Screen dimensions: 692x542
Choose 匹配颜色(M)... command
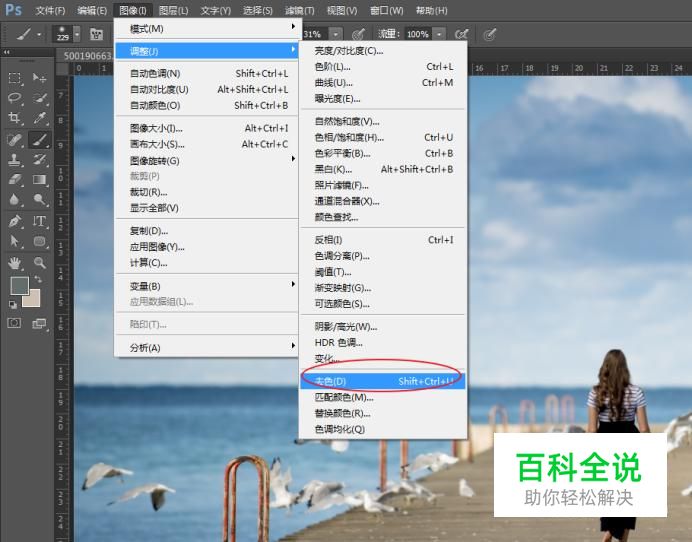[x=383, y=397]
